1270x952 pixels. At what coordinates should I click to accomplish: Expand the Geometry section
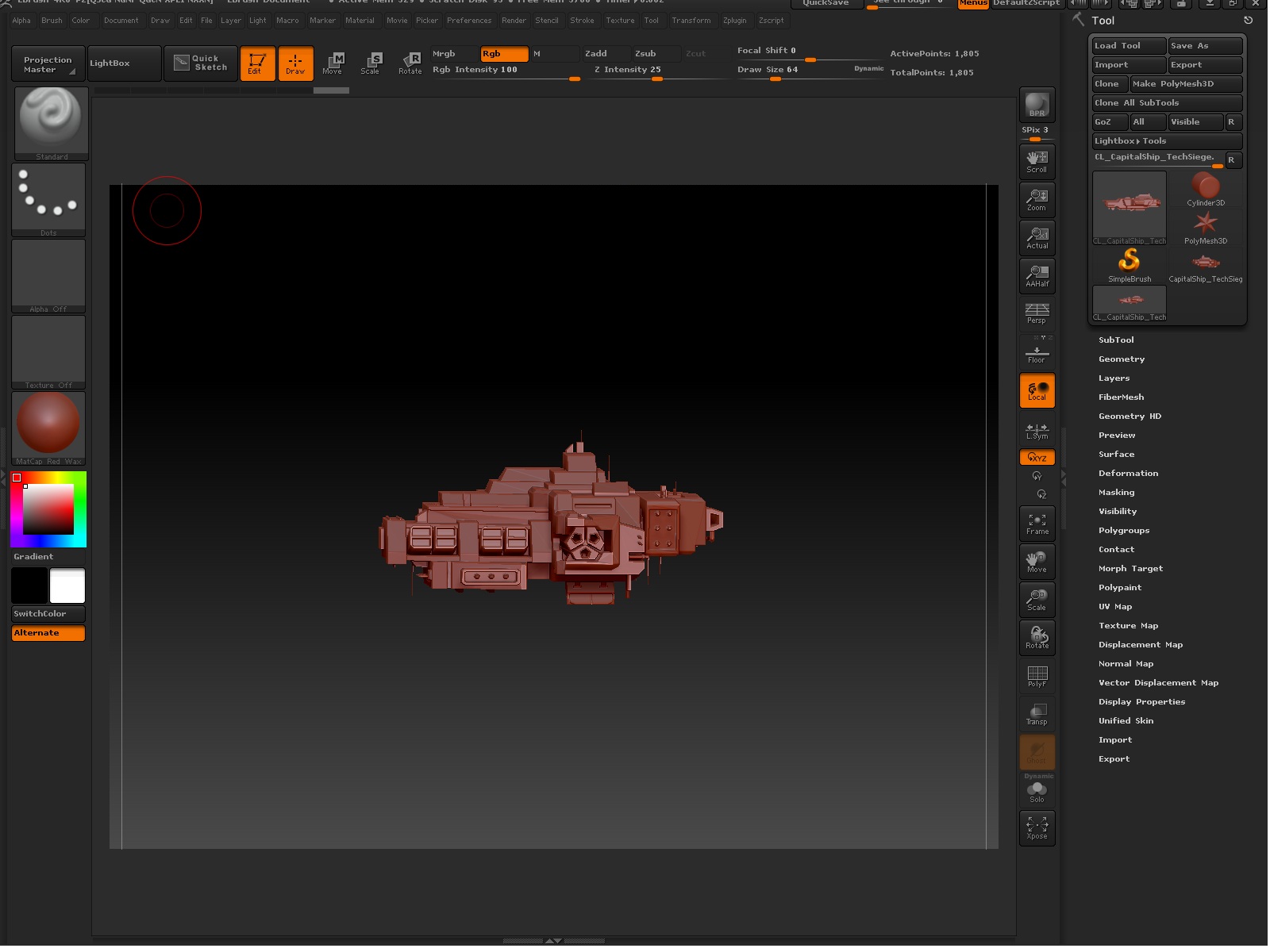(1122, 359)
